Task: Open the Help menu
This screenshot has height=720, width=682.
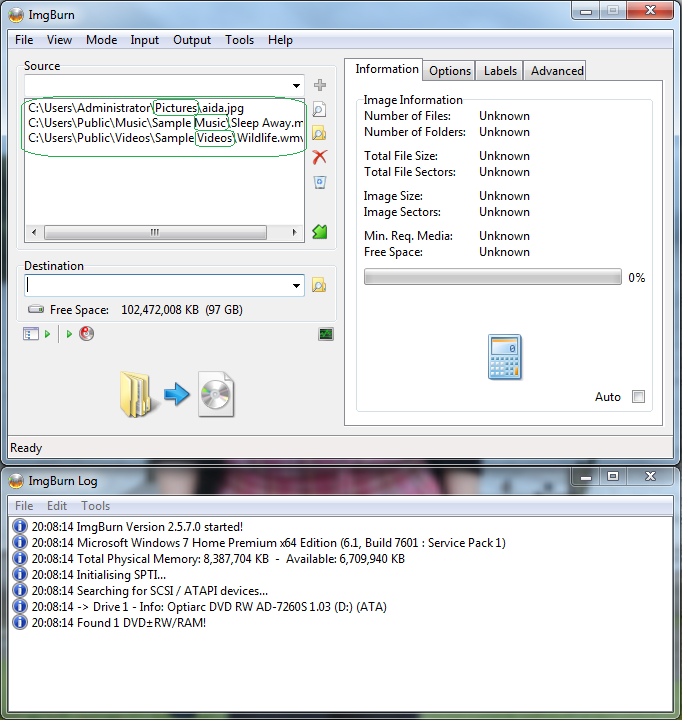Action: (x=280, y=40)
